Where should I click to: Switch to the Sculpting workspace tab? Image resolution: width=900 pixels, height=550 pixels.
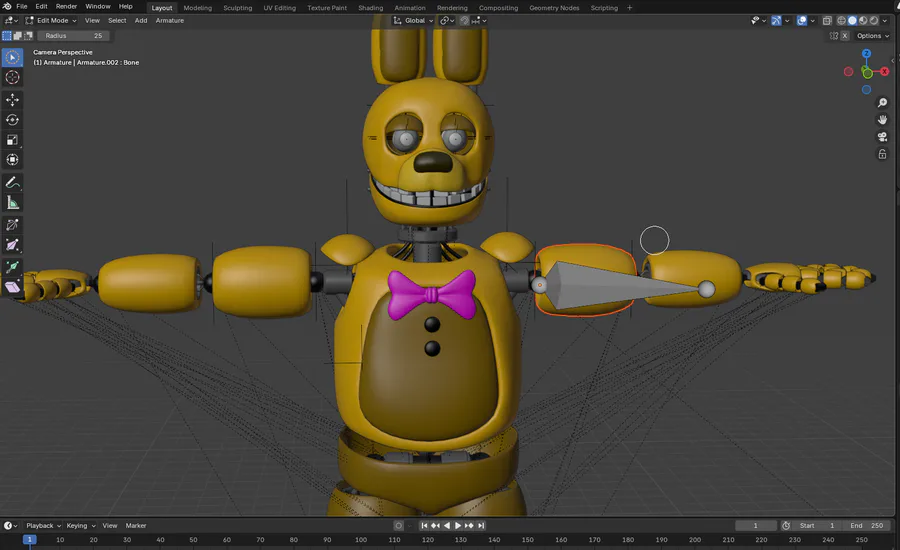[238, 8]
